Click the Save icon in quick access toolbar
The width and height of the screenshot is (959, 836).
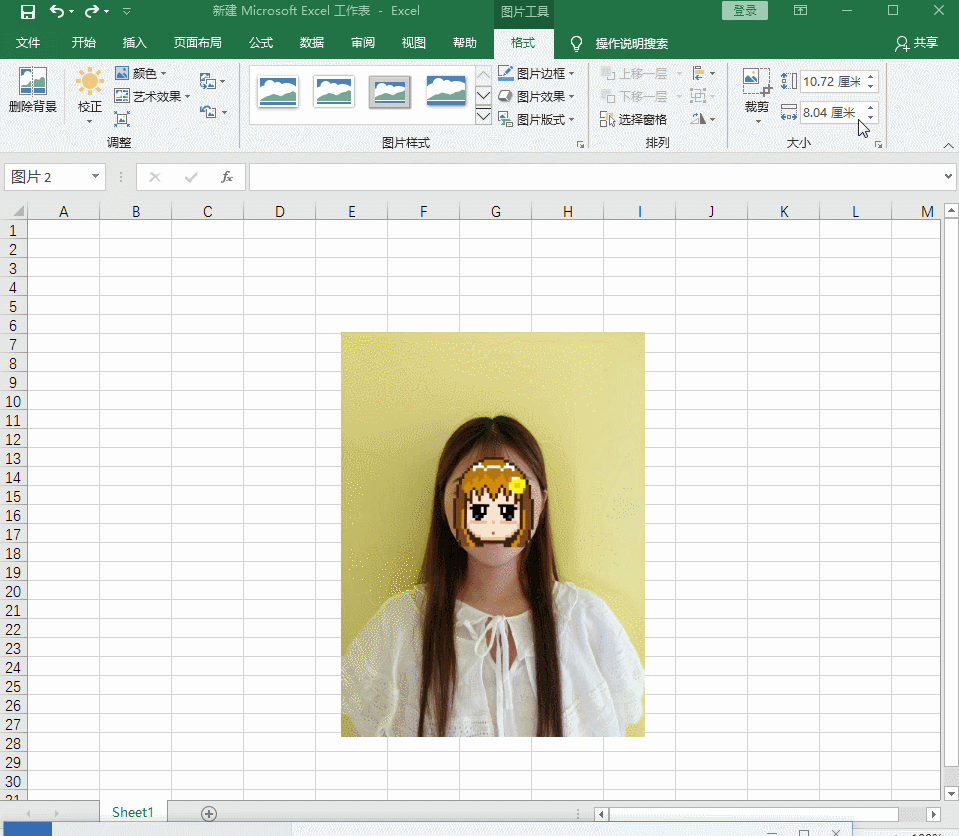(28, 12)
